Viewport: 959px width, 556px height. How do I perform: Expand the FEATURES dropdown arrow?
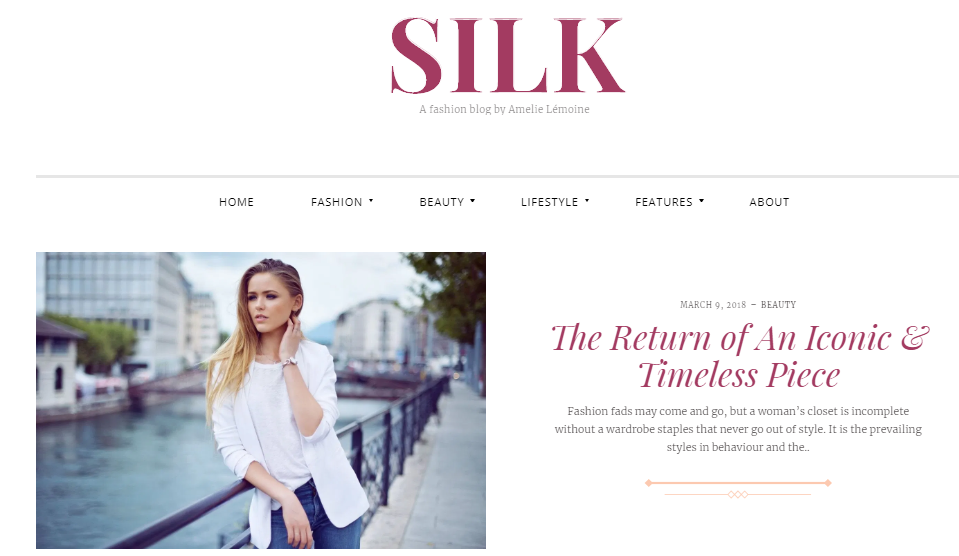coord(702,201)
